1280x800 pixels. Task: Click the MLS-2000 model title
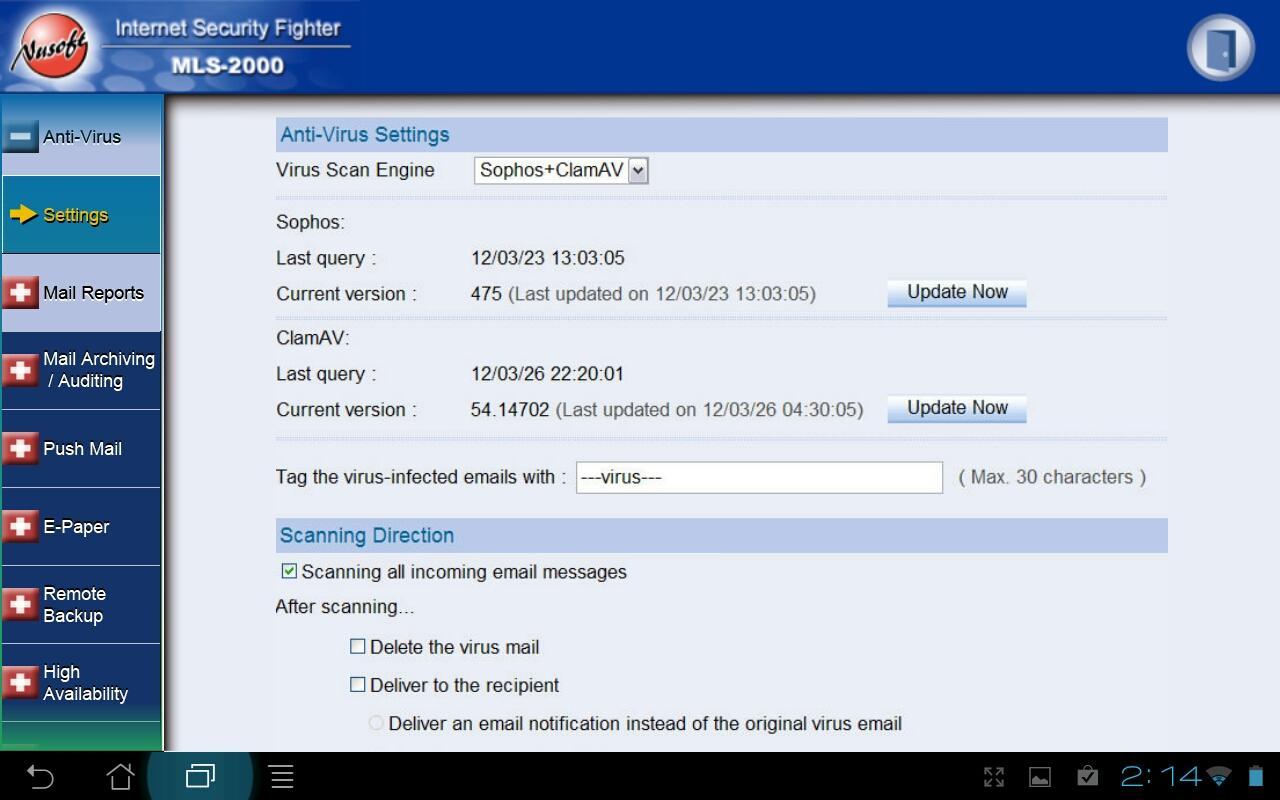coord(227,66)
